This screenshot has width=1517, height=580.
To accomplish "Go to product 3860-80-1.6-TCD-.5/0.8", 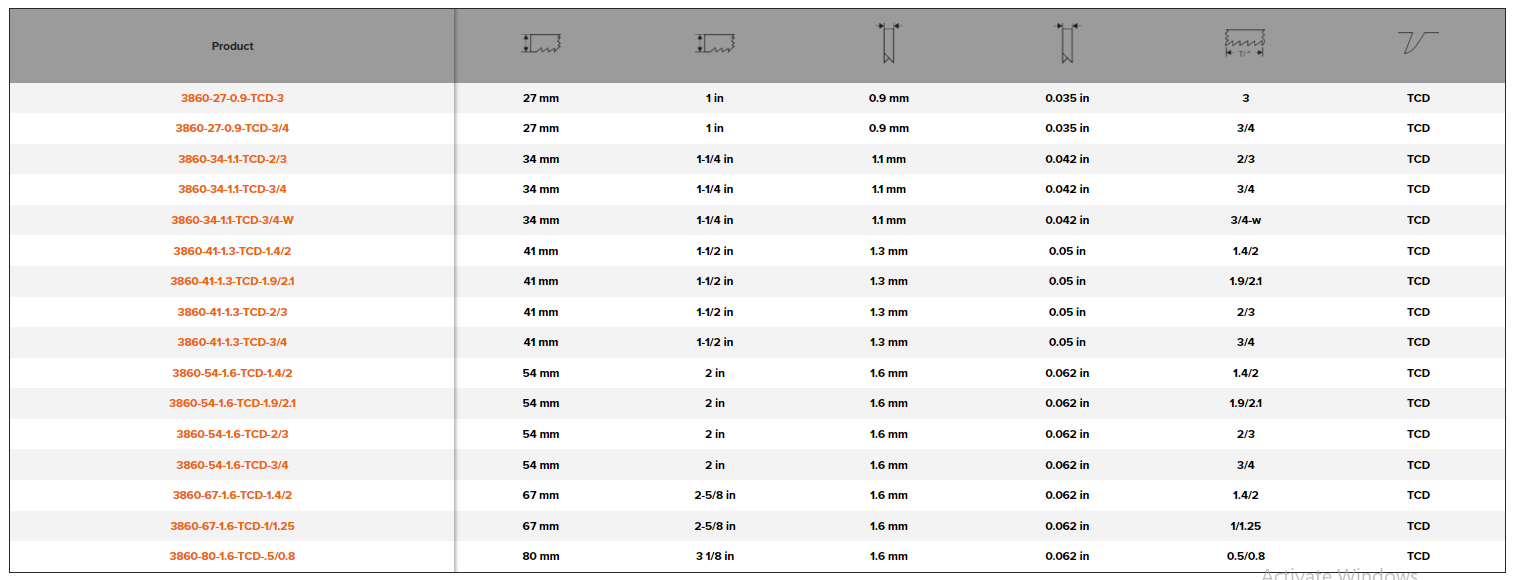I will tap(232, 556).
